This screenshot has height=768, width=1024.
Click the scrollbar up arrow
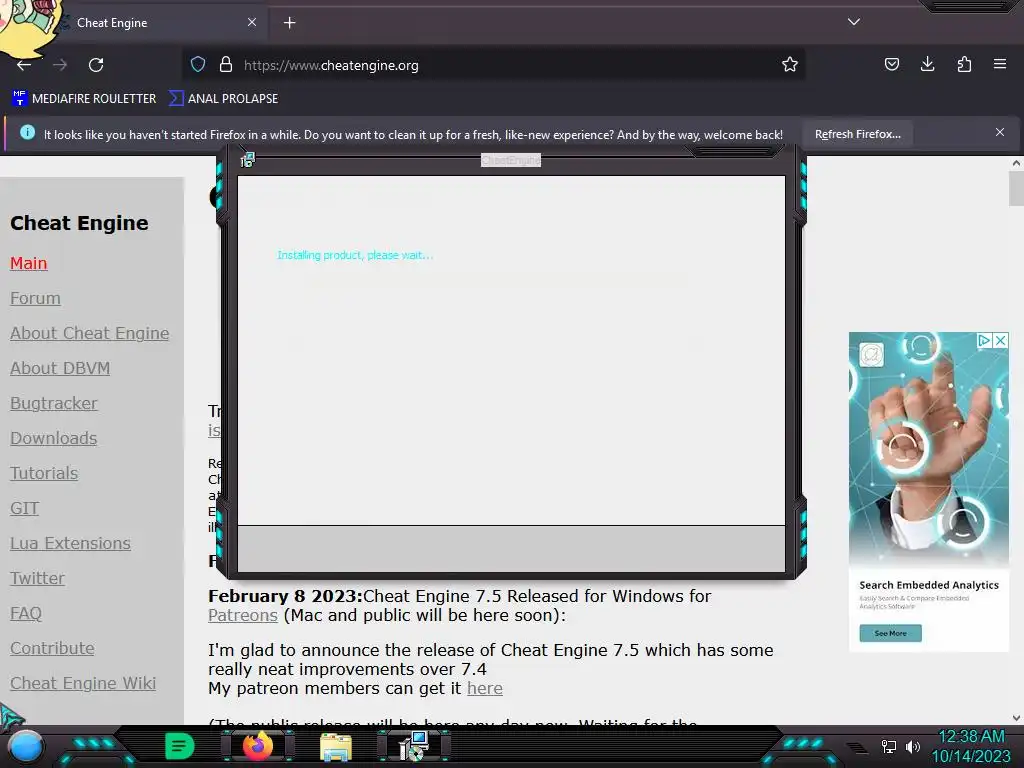pyautogui.click(x=1016, y=163)
